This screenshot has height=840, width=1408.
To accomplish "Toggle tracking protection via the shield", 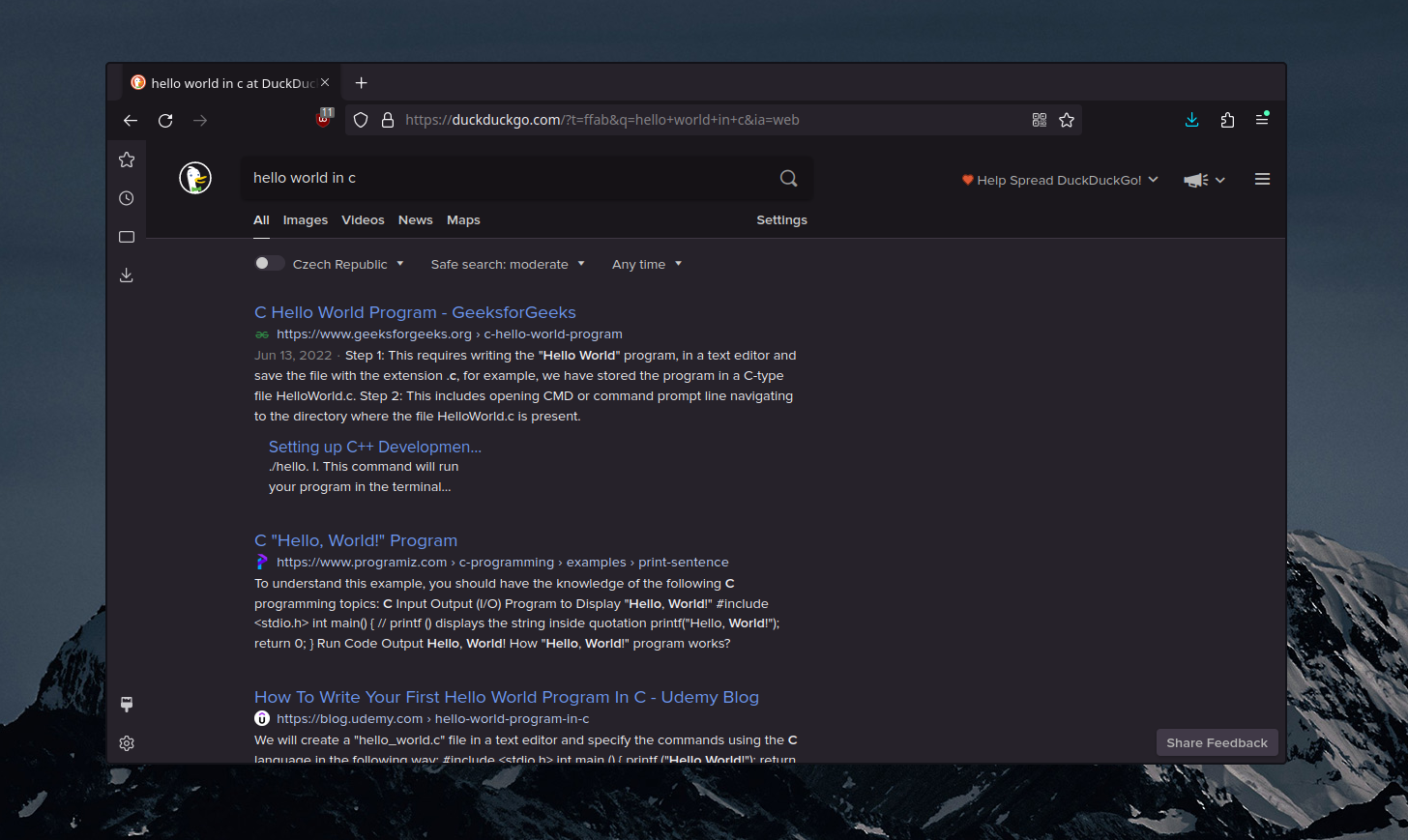I will coord(359,120).
